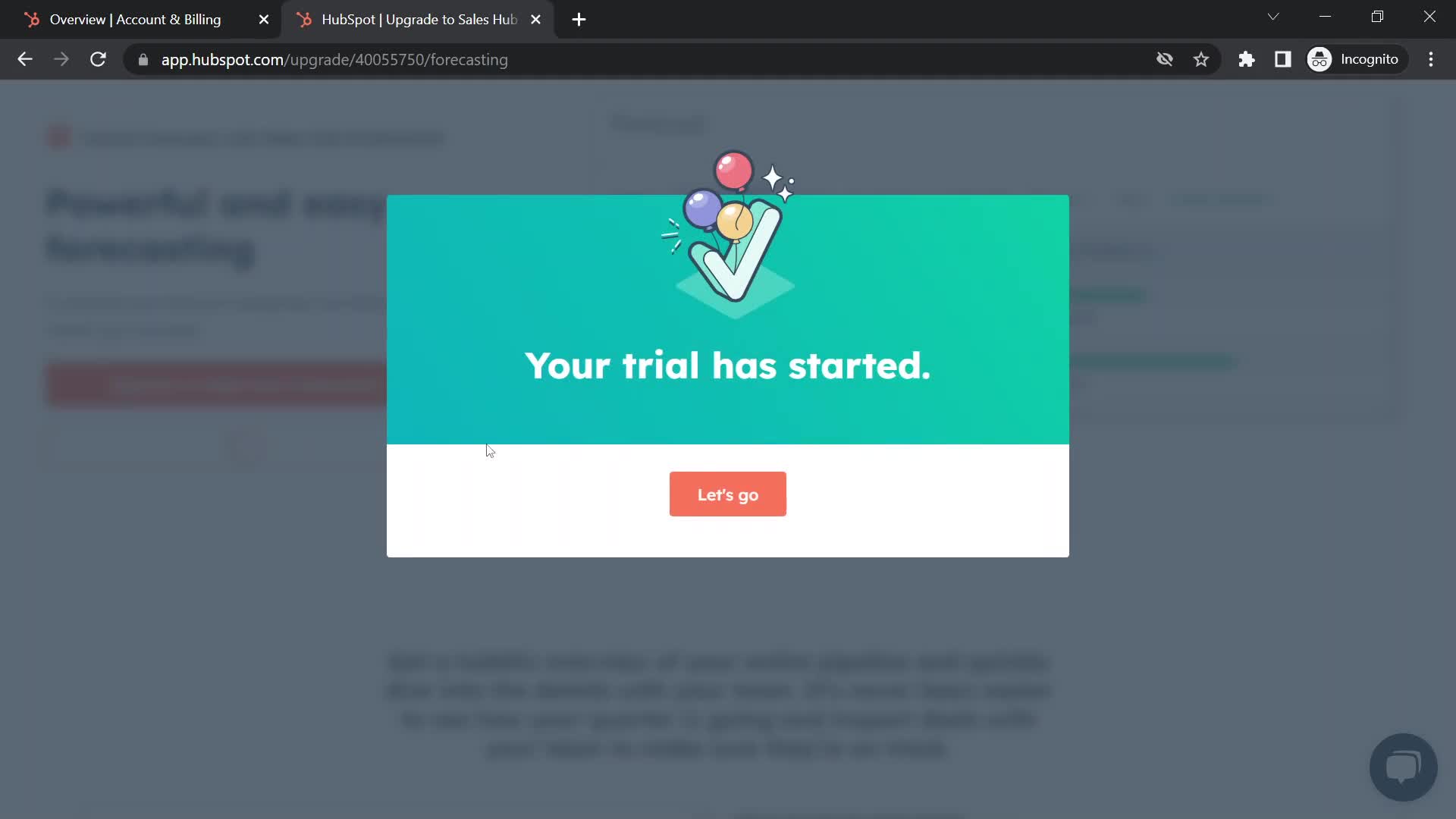Click the reading list/bookmark manager icon
This screenshot has height=819, width=1456.
click(x=1284, y=59)
